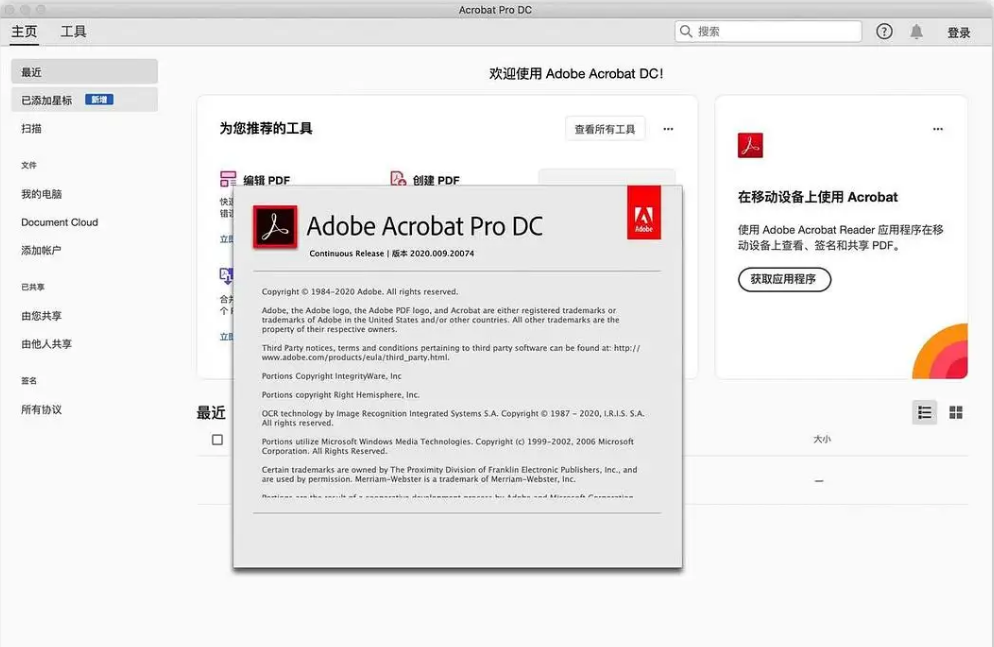Click the Create PDF tool icon

click(x=398, y=179)
